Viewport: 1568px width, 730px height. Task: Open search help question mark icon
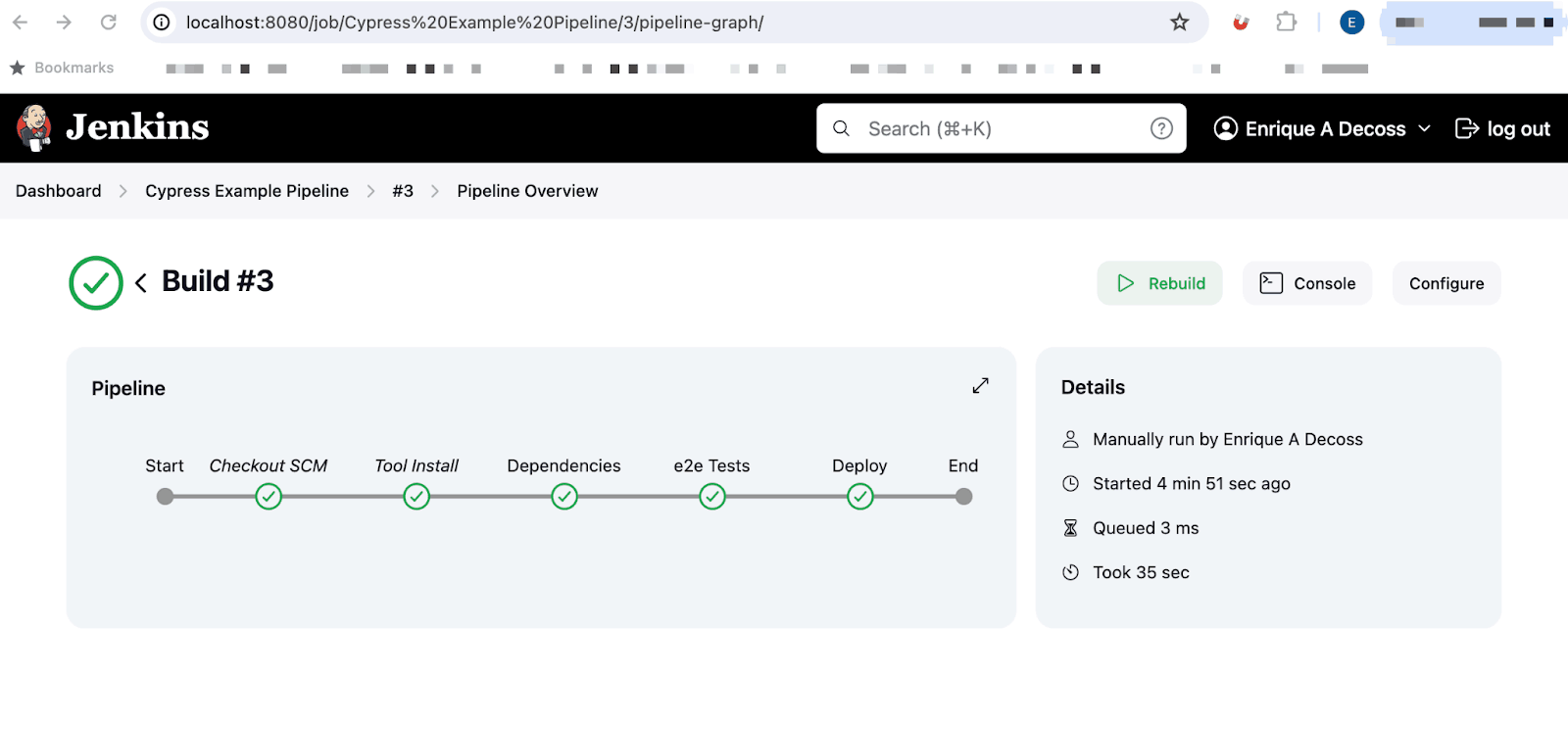1161,128
